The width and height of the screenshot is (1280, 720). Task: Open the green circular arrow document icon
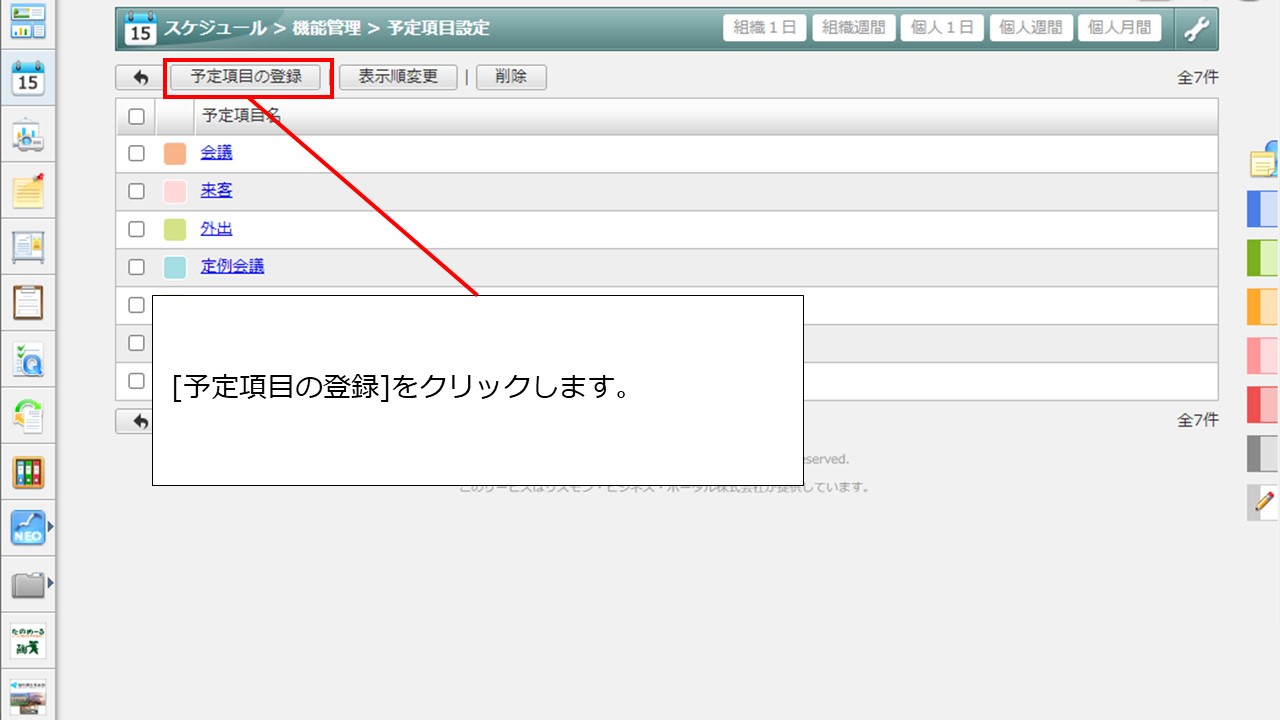[28, 415]
